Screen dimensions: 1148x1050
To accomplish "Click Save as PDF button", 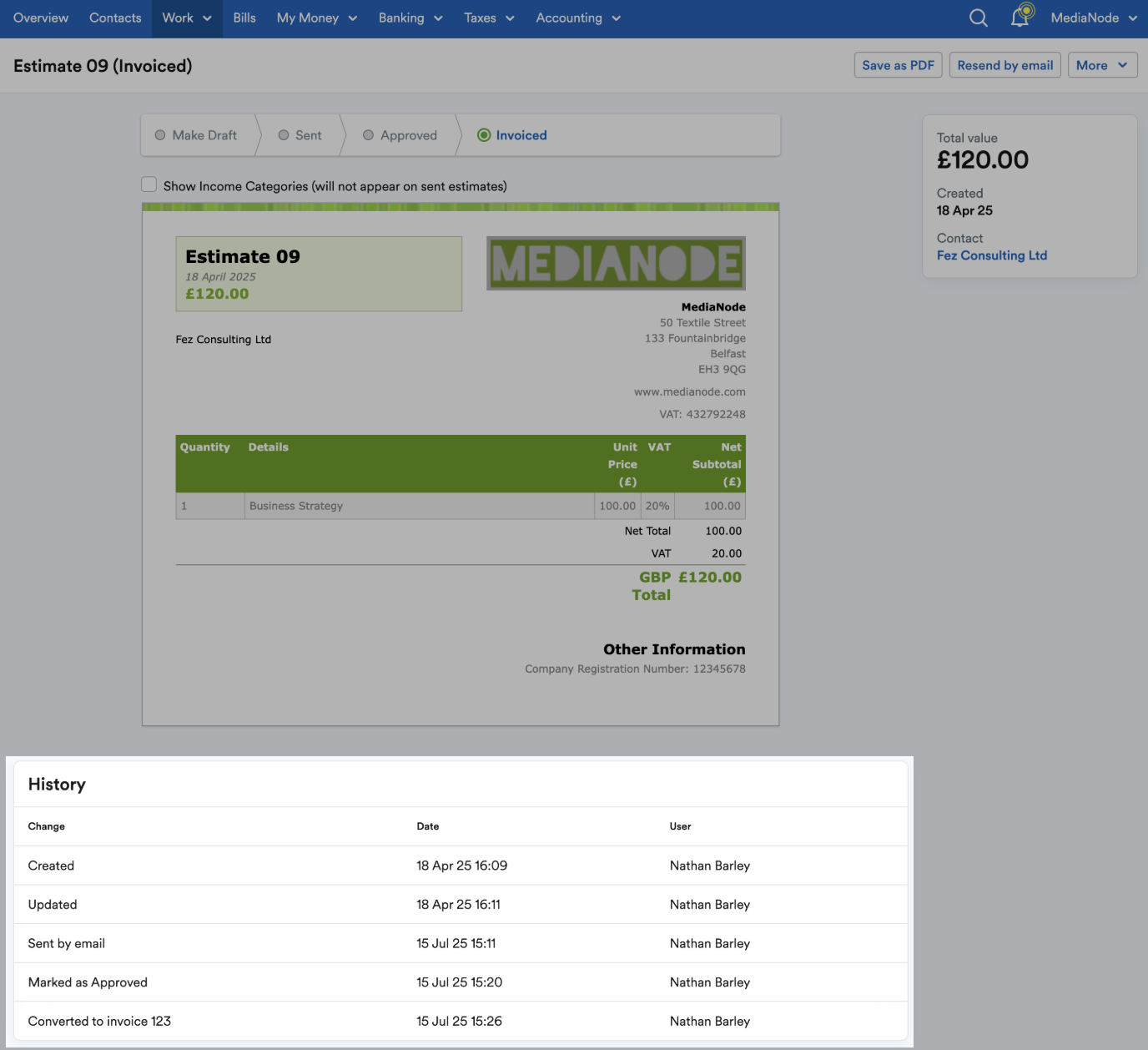I will point(899,65).
